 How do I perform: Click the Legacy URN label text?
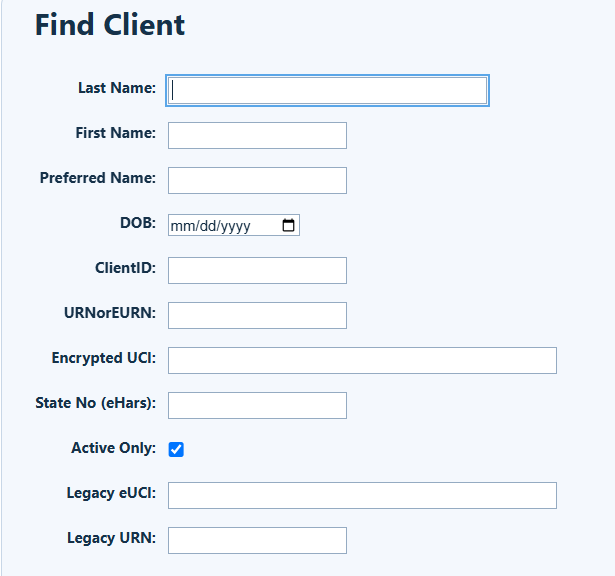point(111,538)
